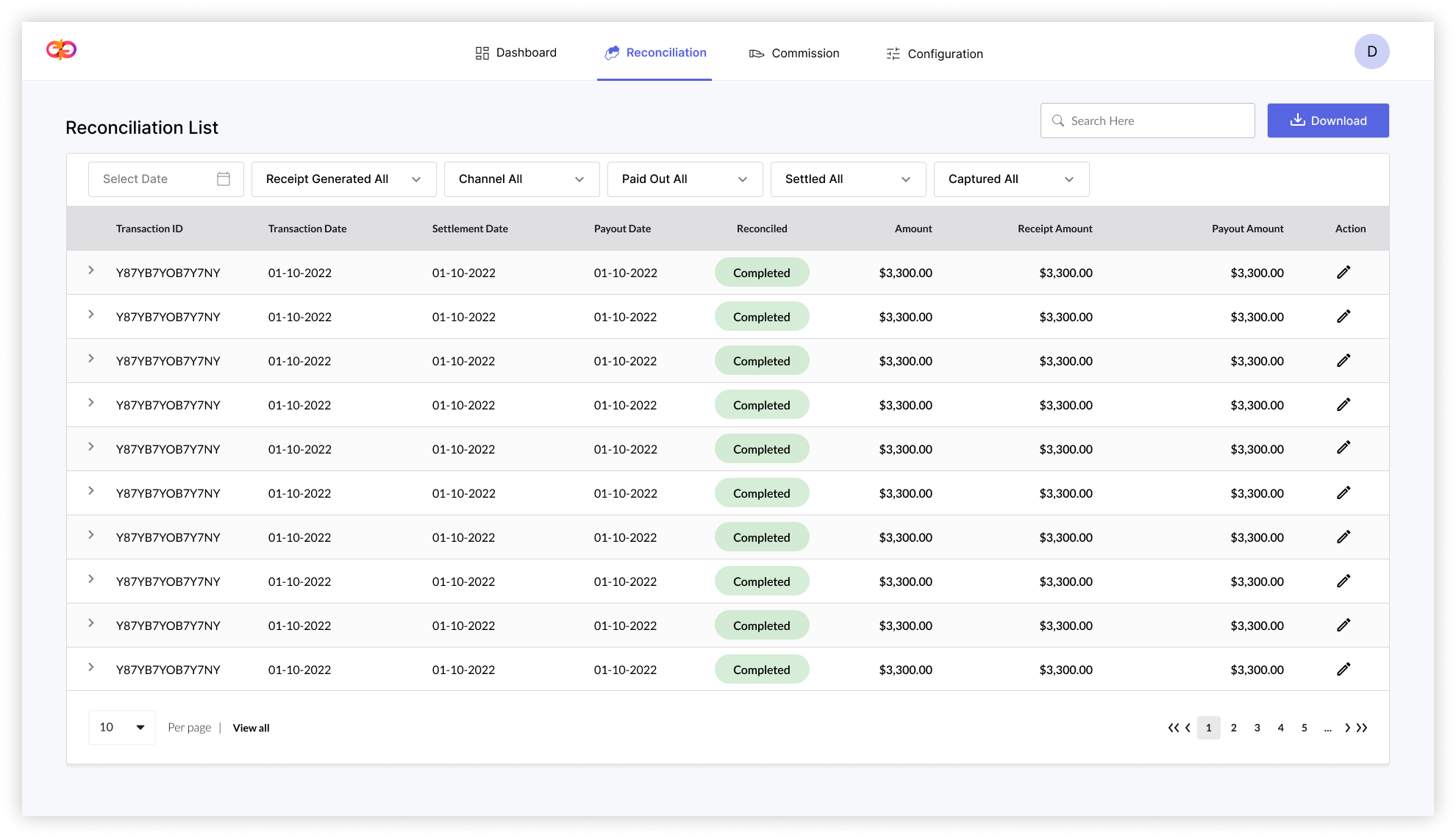This screenshot has width=1456, height=838.
Task: Click edit pencil in the fifth row
Action: coord(1343,447)
